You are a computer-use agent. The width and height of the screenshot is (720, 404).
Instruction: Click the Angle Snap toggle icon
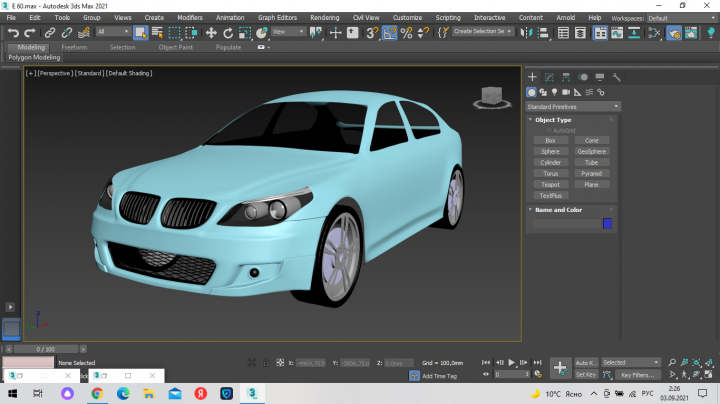389,33
